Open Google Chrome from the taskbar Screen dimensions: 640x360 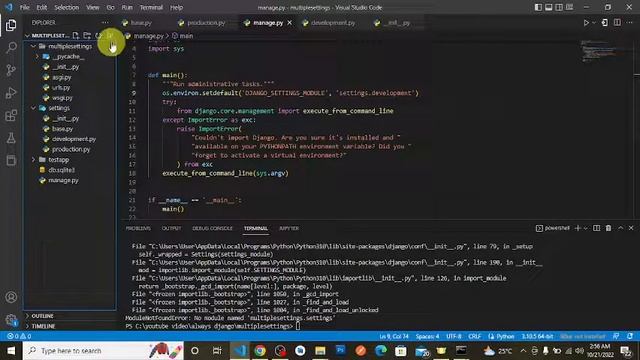pyautogui.click(x=260, y=351)
